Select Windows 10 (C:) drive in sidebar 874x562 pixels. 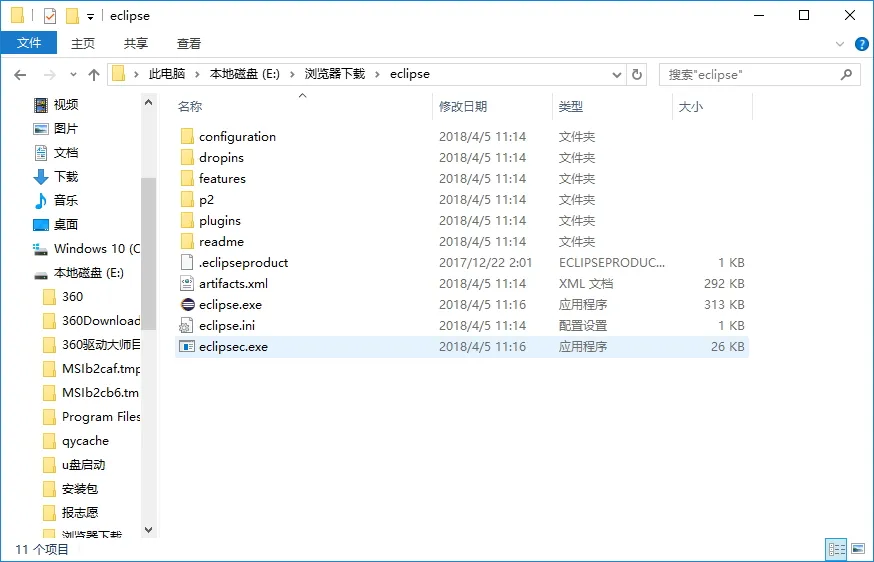pos(86,249)
